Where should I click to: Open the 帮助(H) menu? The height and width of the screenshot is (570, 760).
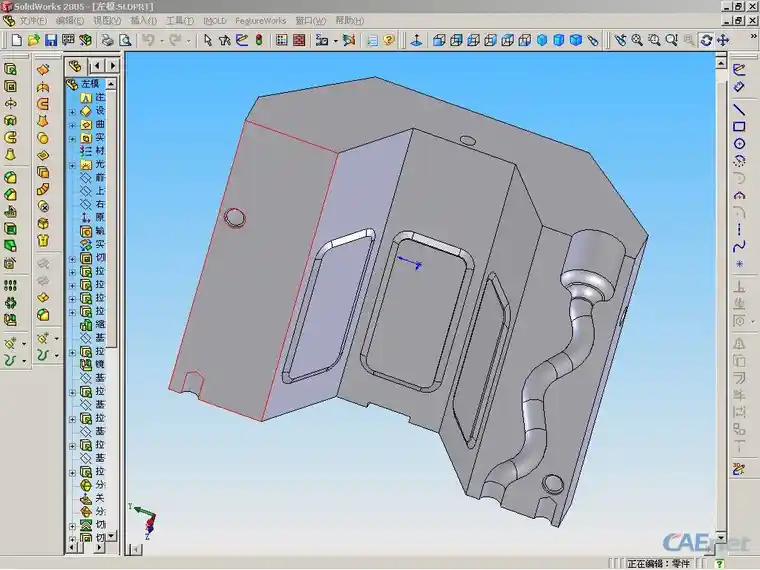pyautogui.click(x=349, y=21)
